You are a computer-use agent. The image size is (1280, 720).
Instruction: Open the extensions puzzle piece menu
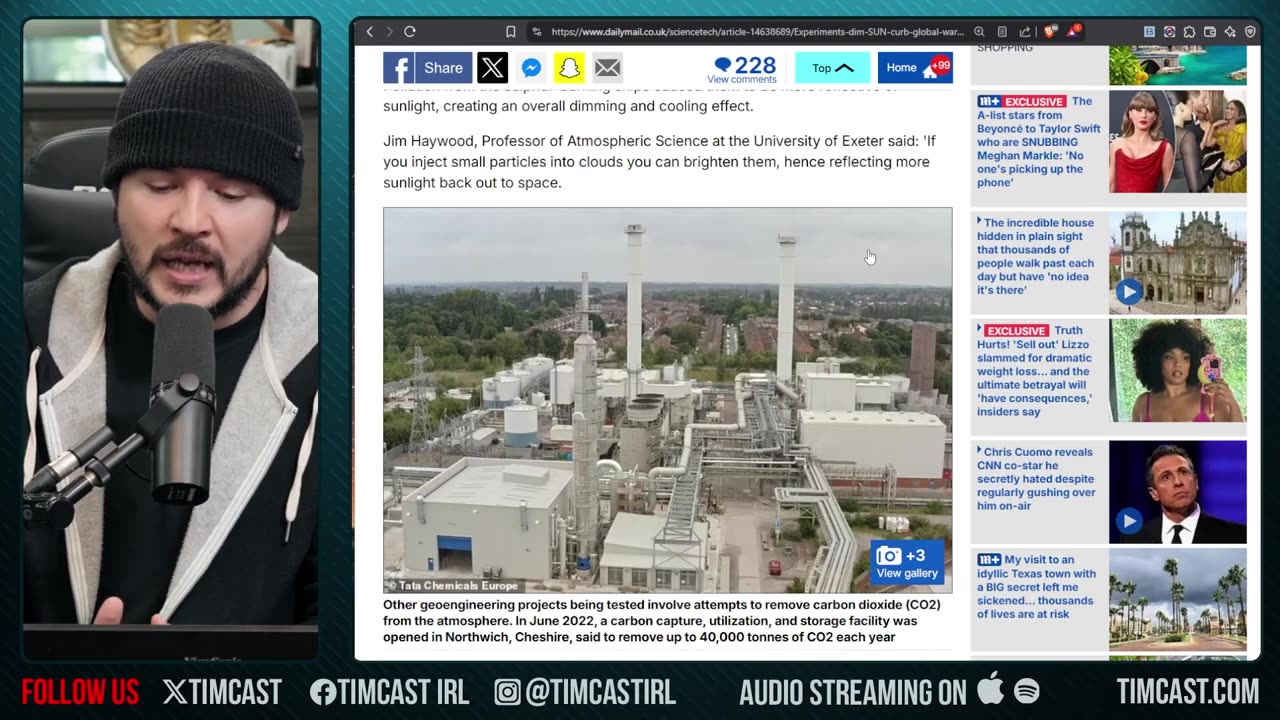tap(1189, 32)
